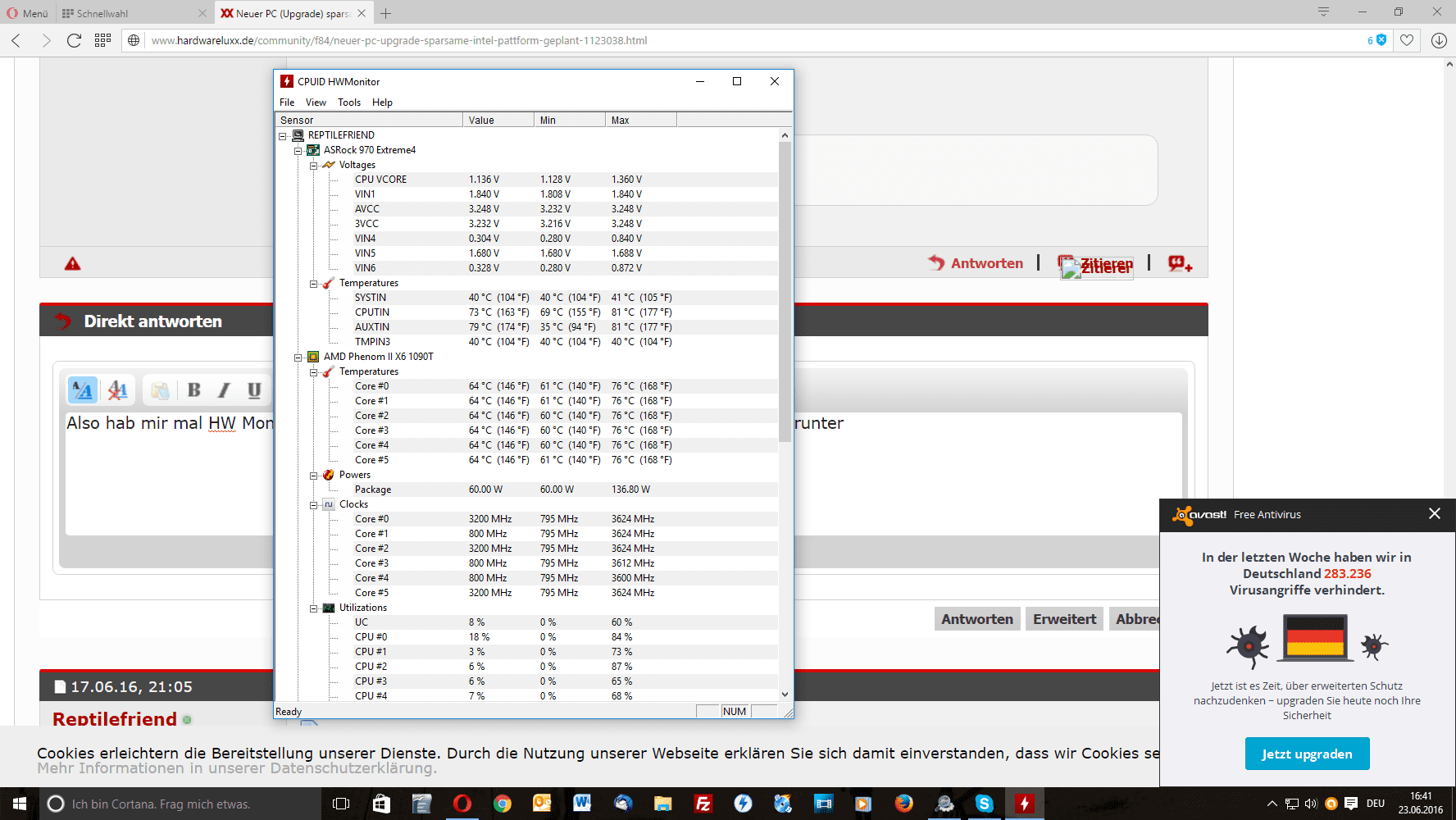Viewport: 1456px width, 820px height.
Task: Close the Schnellwahl tab
Action: point(202,13)
